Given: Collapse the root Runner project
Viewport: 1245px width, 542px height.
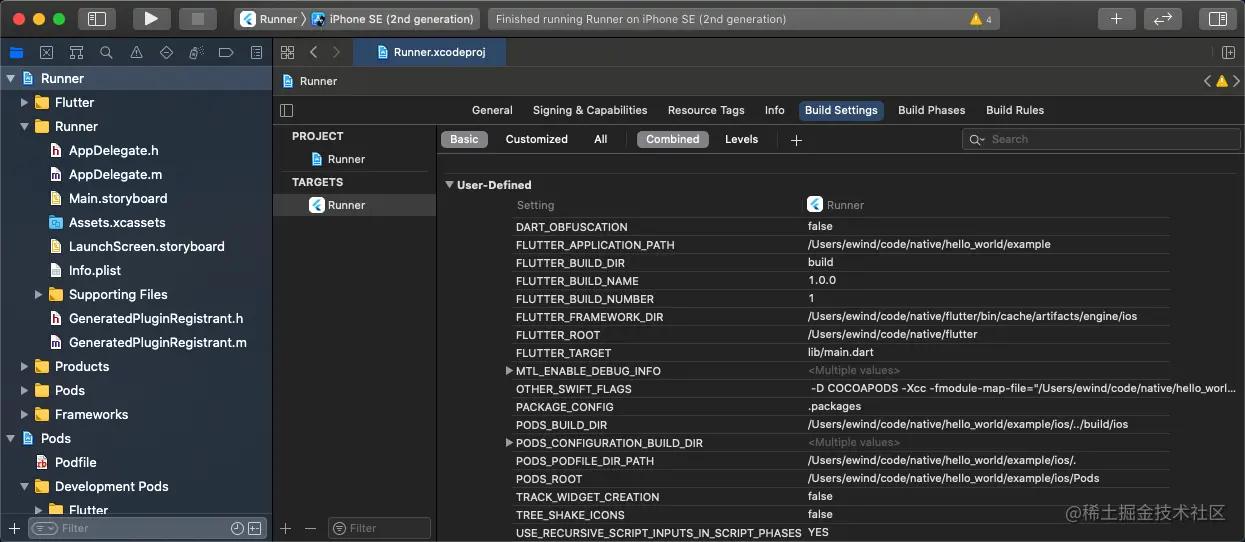Looking at the screenshot, I should (11, 78).
